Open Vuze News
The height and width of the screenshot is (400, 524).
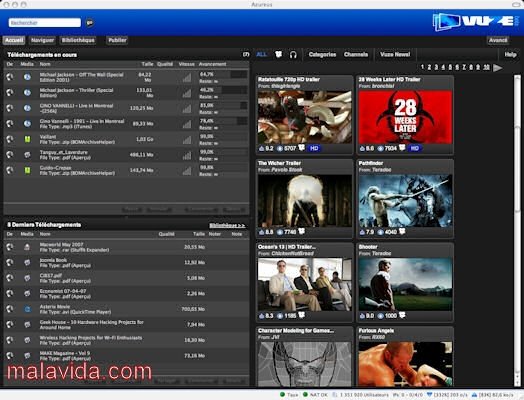(395, 54)
